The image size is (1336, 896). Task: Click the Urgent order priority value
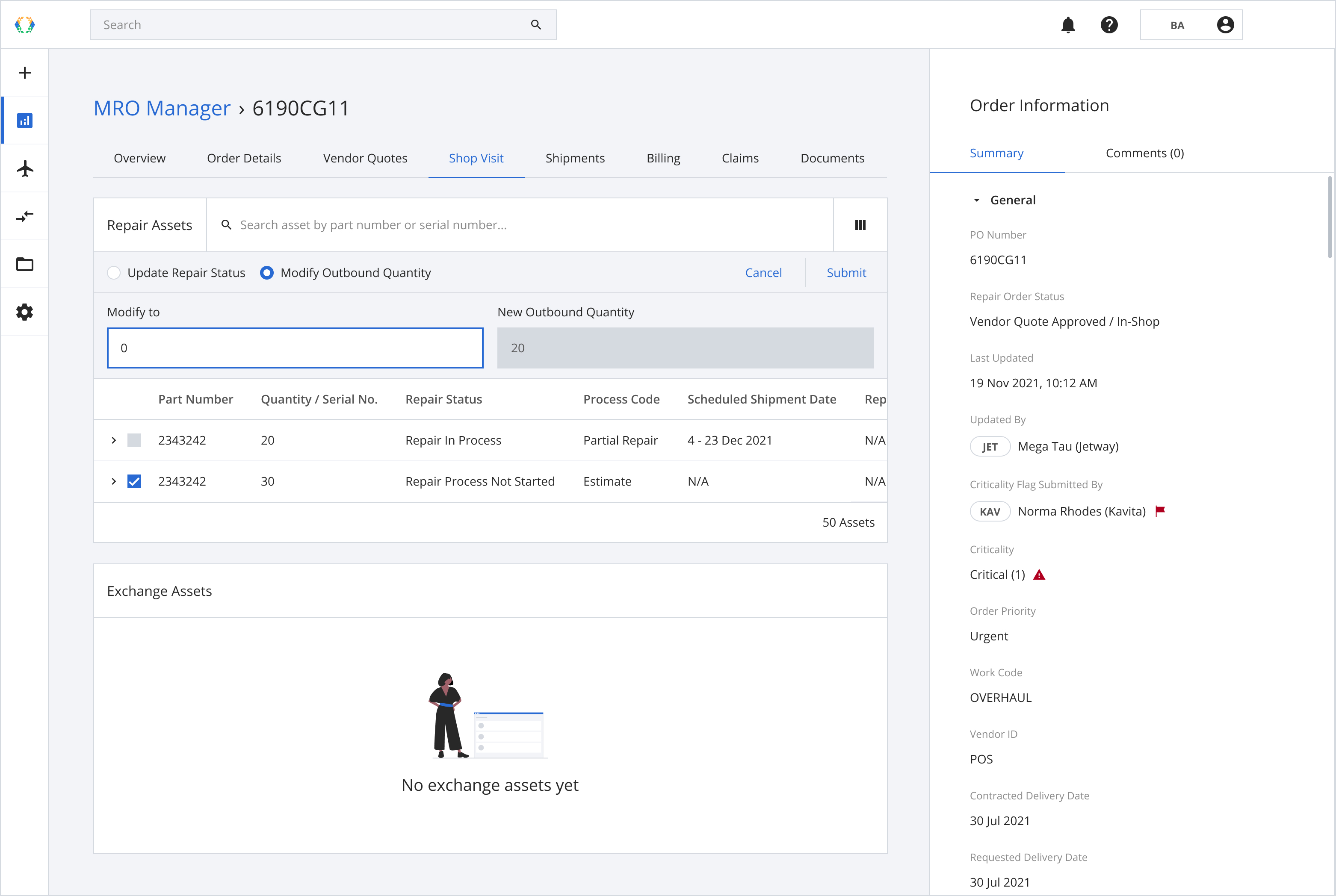(989, 636)
